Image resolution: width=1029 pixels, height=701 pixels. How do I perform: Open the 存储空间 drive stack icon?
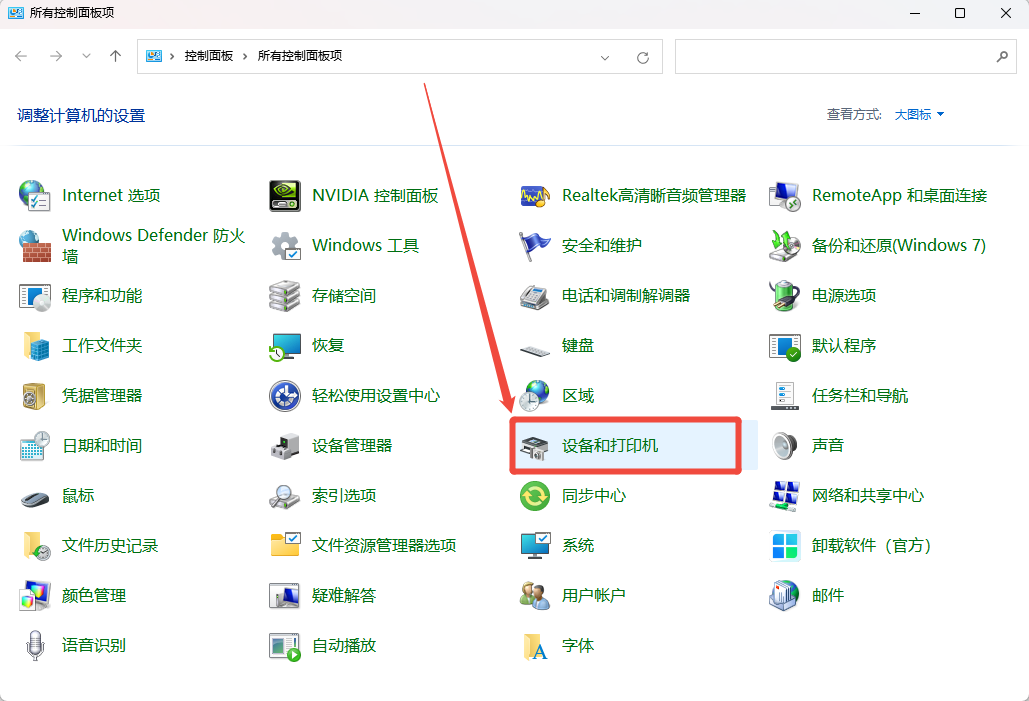point(285,296)
